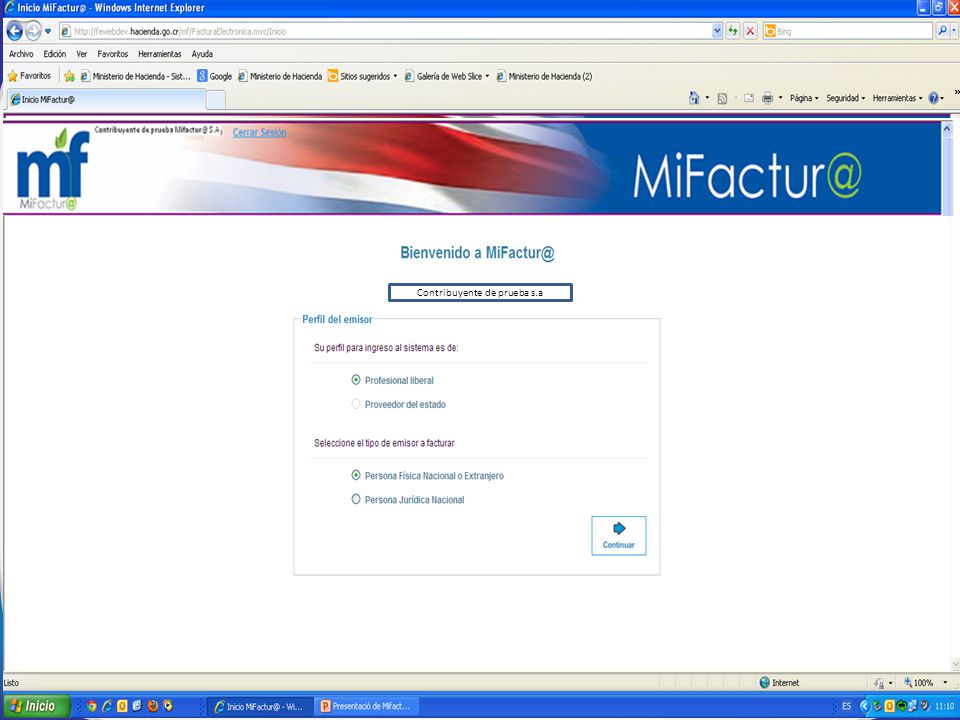Click the add-to-favorites-bar star icon
Image resolution: width=960 pixels, height=720 pixels.
(69, 76)
